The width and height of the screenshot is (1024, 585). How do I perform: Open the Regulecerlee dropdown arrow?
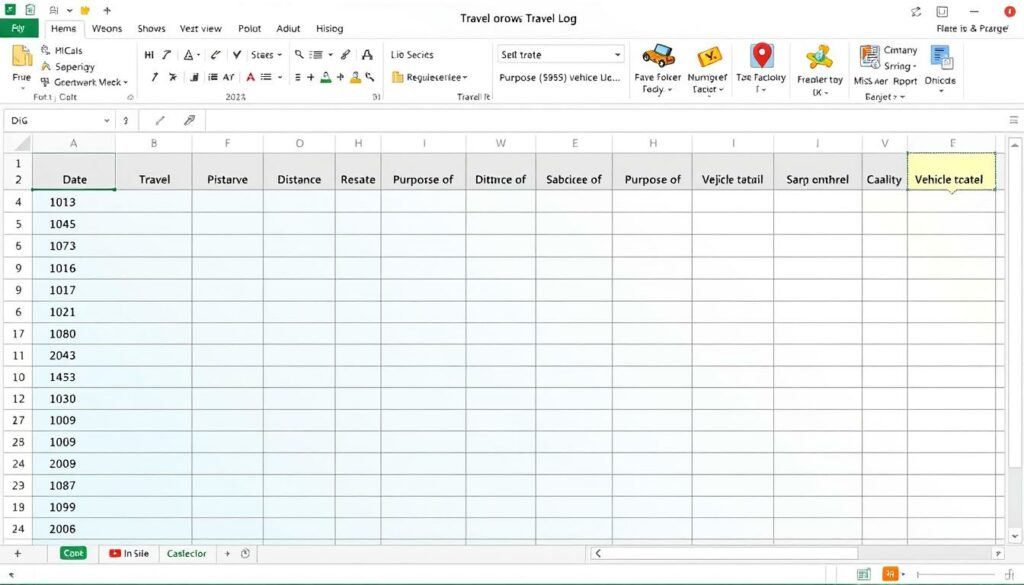(x=465, y=78)
